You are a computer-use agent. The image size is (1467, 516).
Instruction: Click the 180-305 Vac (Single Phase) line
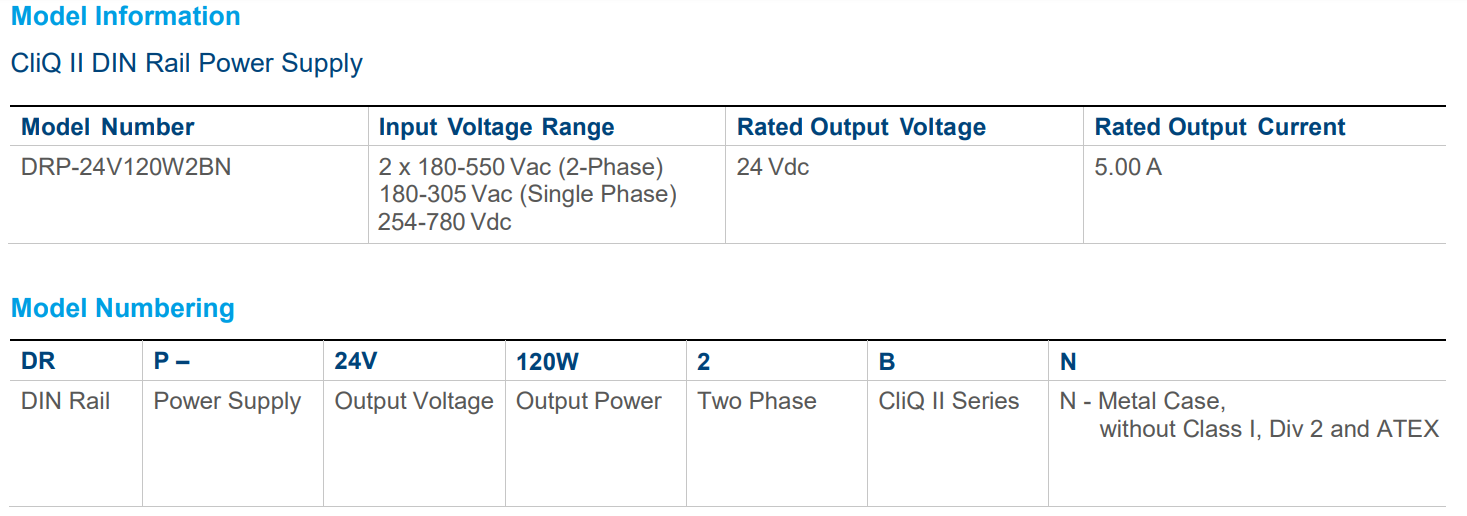pos(527,194)
